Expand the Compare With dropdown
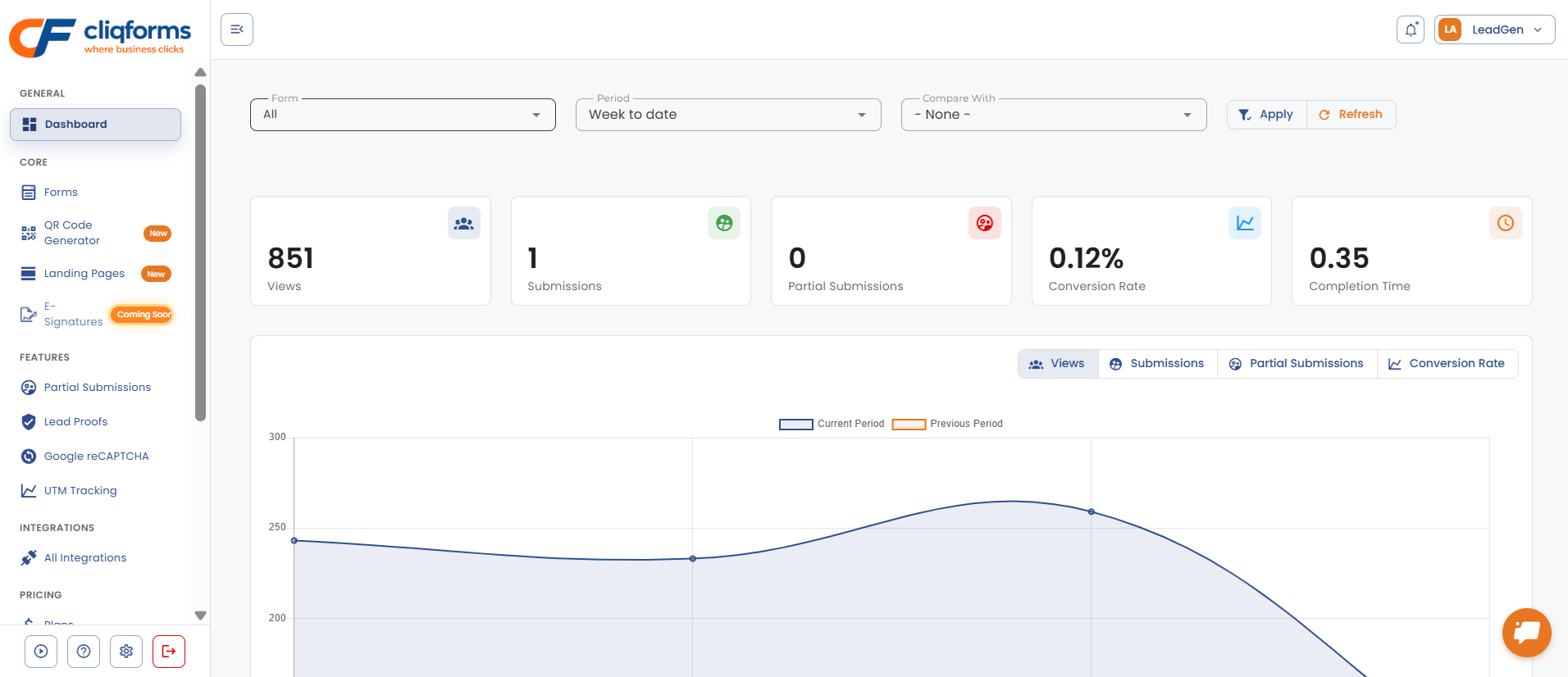This screenshot has width=1568, height=677. pos(1054,115)
